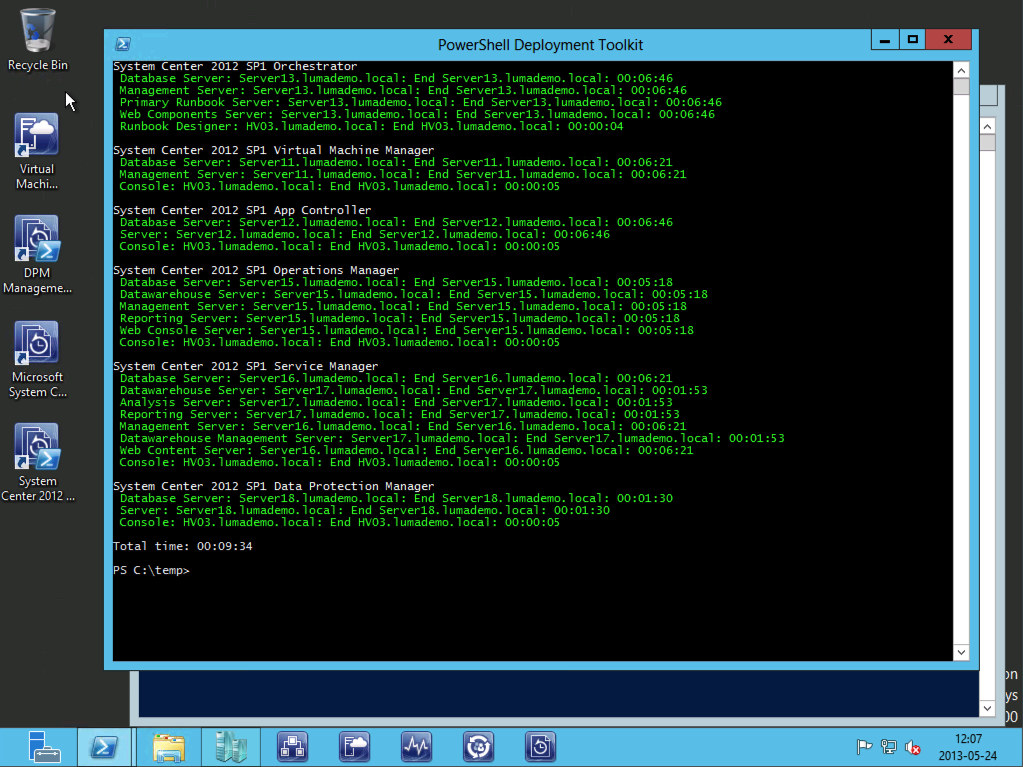The height and width of the screenshot is (767, 1023).
Task: Click 'System Center 2012 SP1 Data Protection Manager'
Action: pyautogui.click(x=273, y=486)
